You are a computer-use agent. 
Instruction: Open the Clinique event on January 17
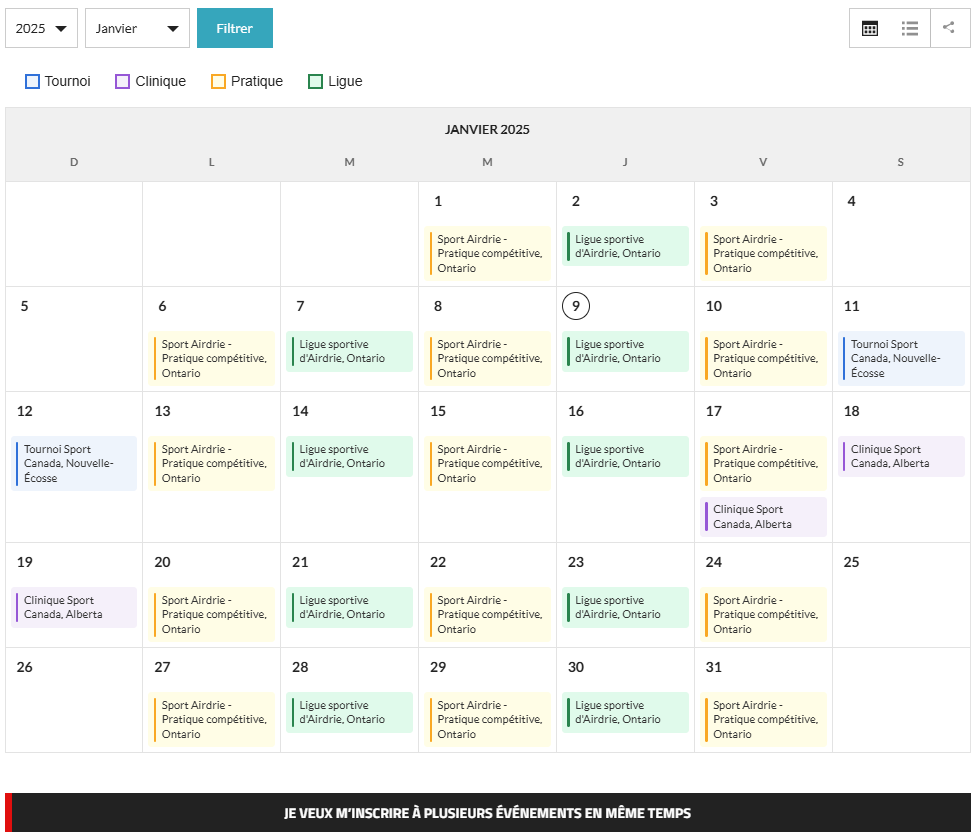pos(763,517)
